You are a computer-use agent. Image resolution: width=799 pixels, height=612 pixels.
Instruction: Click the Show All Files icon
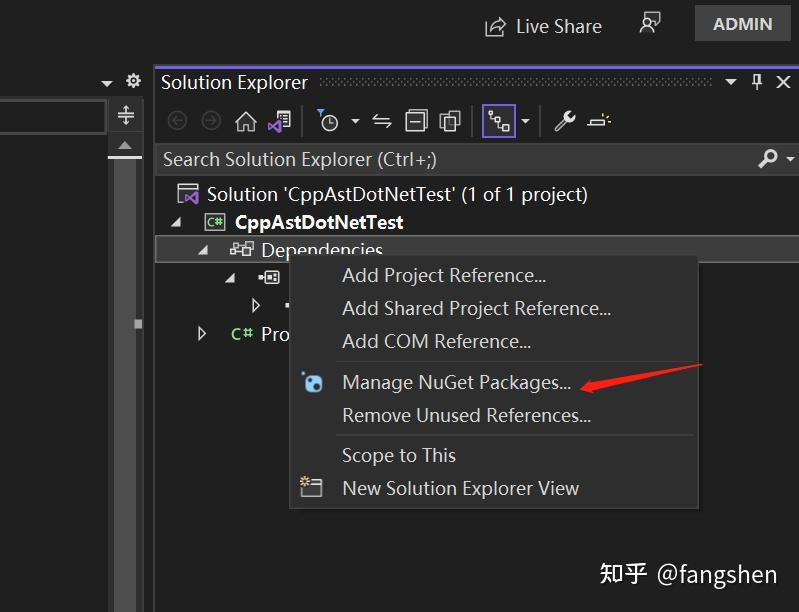[450, 121]
